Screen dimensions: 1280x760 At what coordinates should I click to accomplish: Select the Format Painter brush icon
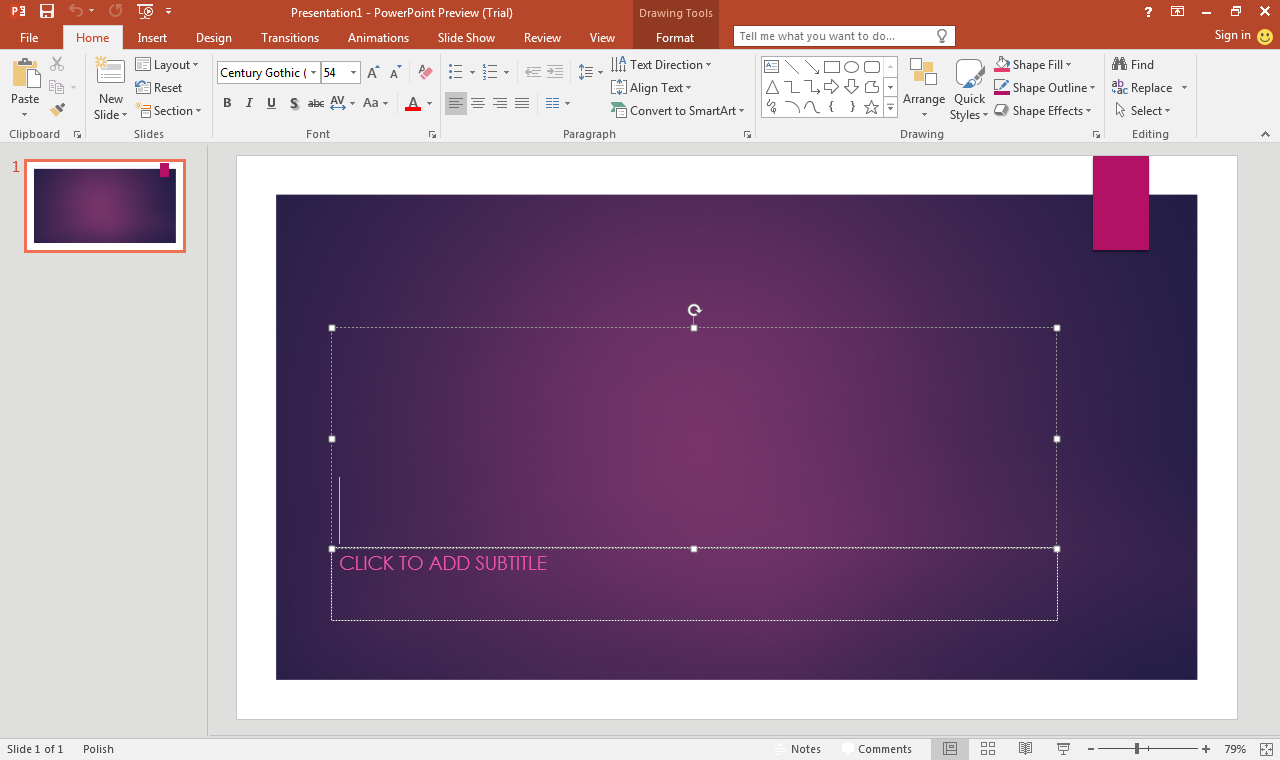coord(57,110)
